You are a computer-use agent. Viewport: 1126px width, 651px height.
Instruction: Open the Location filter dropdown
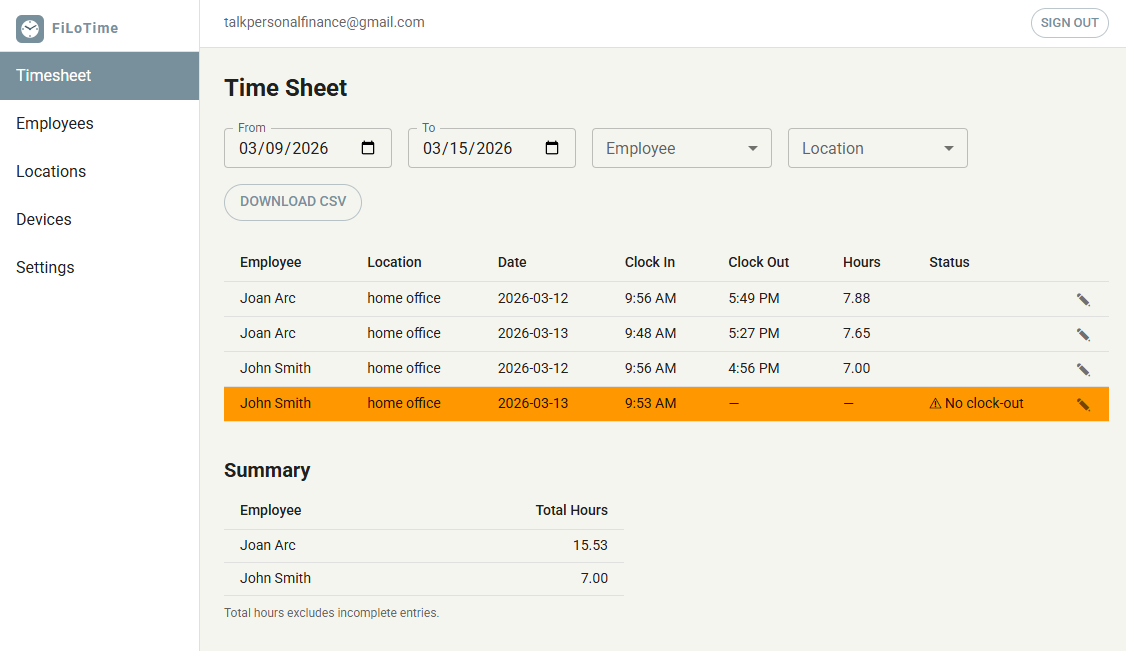[877, 147]
